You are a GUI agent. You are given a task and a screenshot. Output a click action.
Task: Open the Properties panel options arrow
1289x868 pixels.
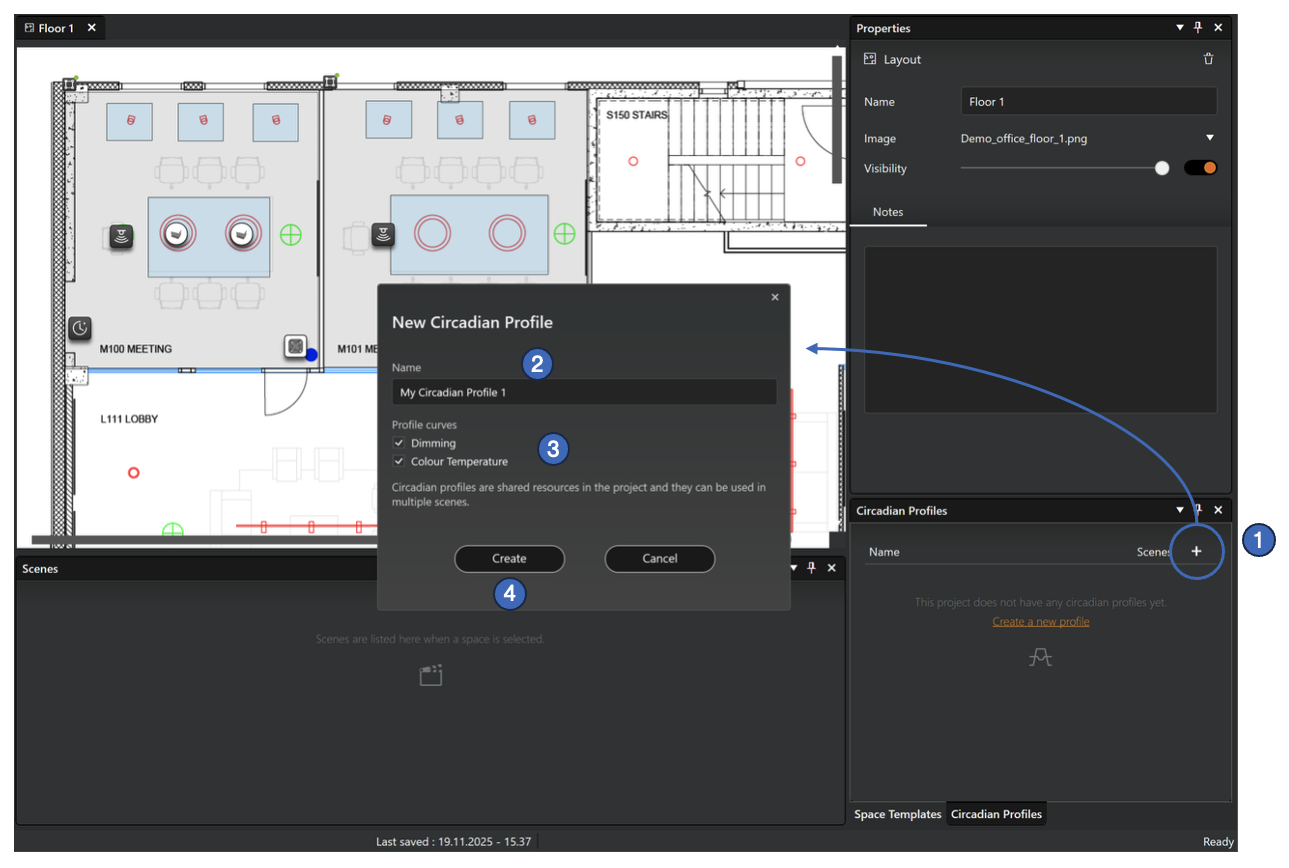[1179, 27]
